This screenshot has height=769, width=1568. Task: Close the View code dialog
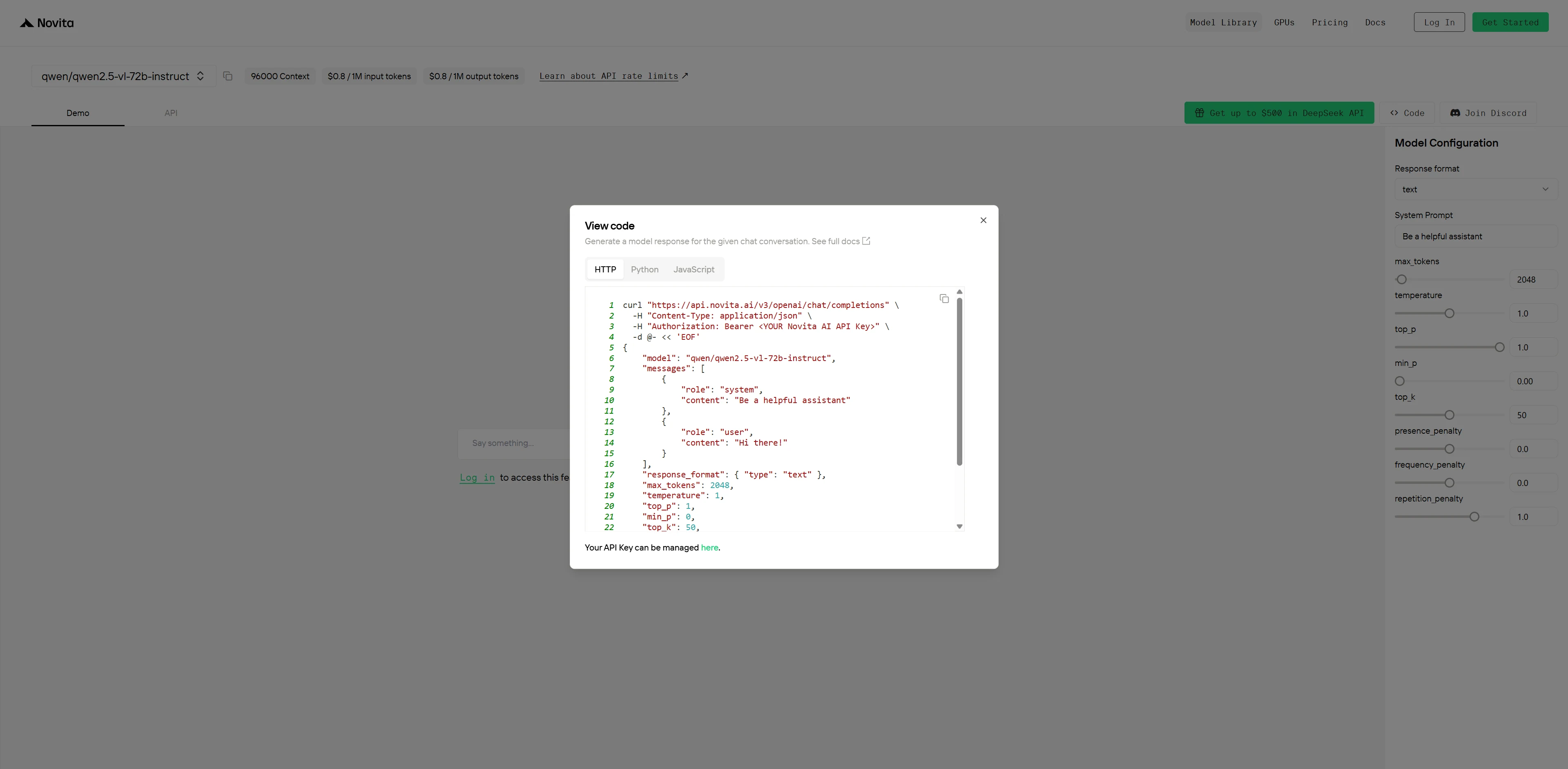983,220
